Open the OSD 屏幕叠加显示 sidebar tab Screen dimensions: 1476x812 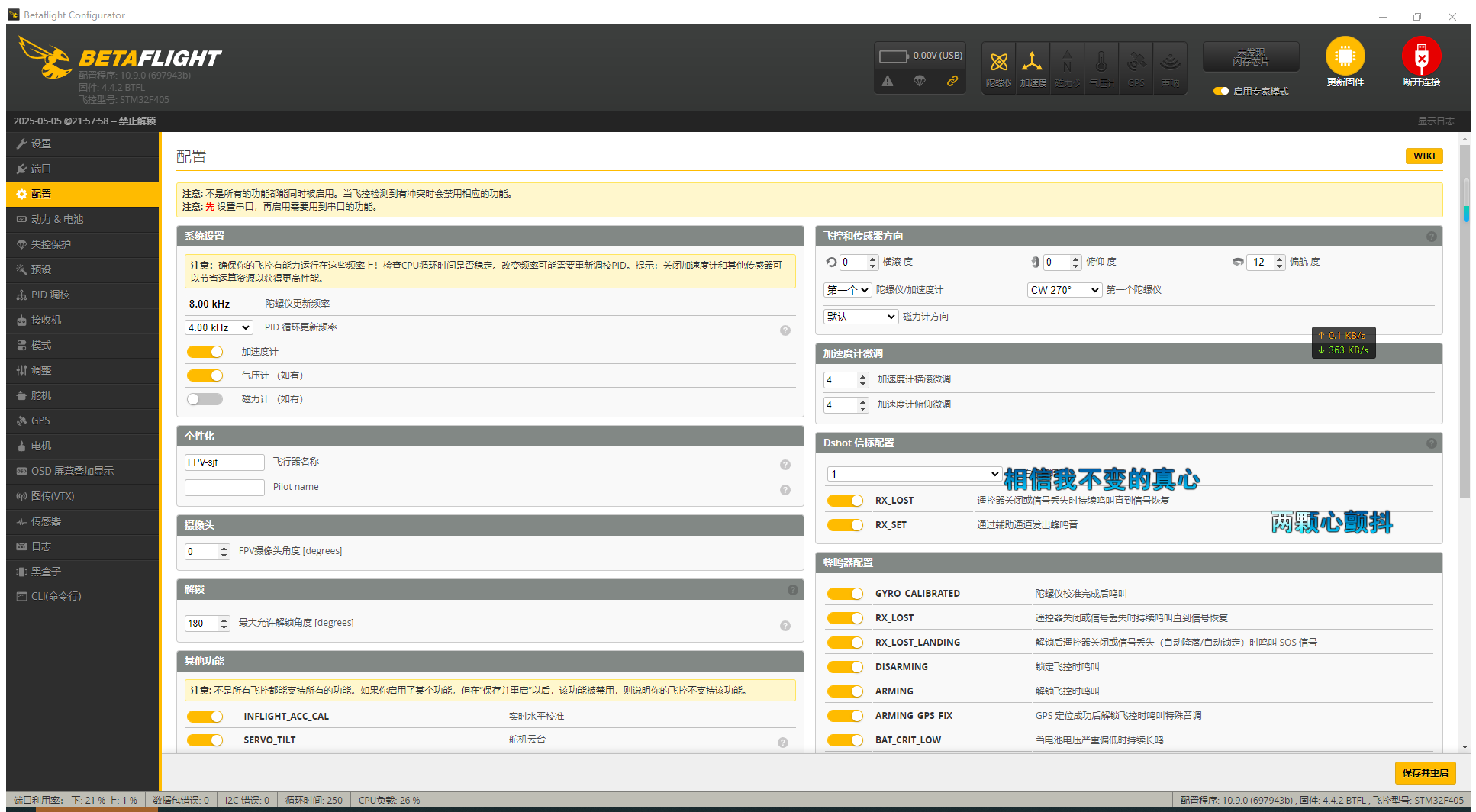pyautogui.click(x=82, y=471)
